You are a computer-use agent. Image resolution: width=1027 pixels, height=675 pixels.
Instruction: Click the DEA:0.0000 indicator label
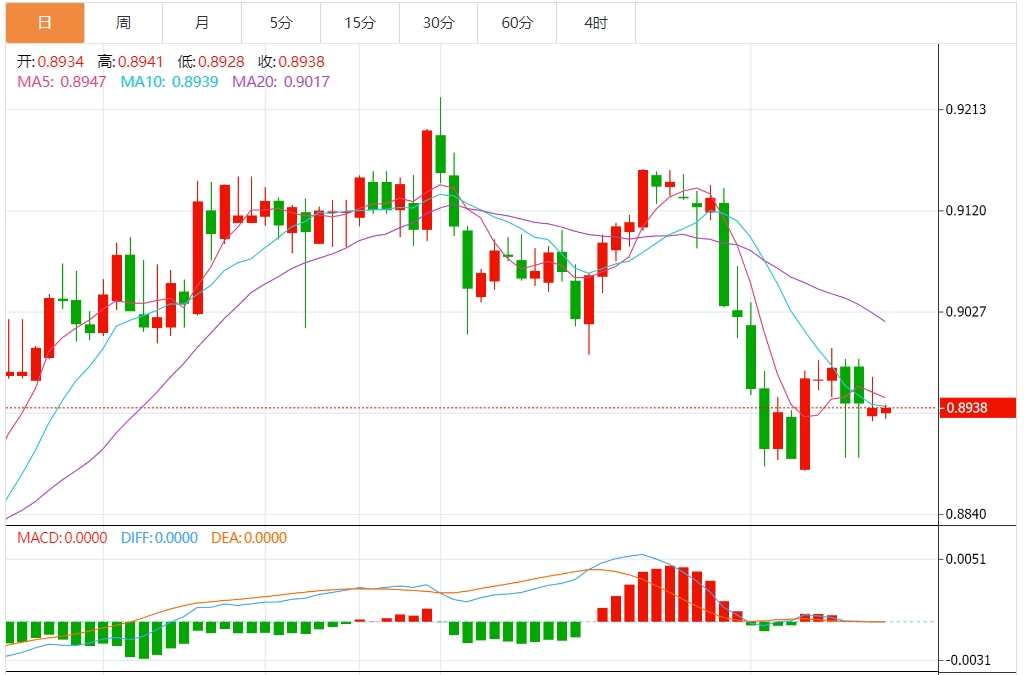(x=249, y=538)
